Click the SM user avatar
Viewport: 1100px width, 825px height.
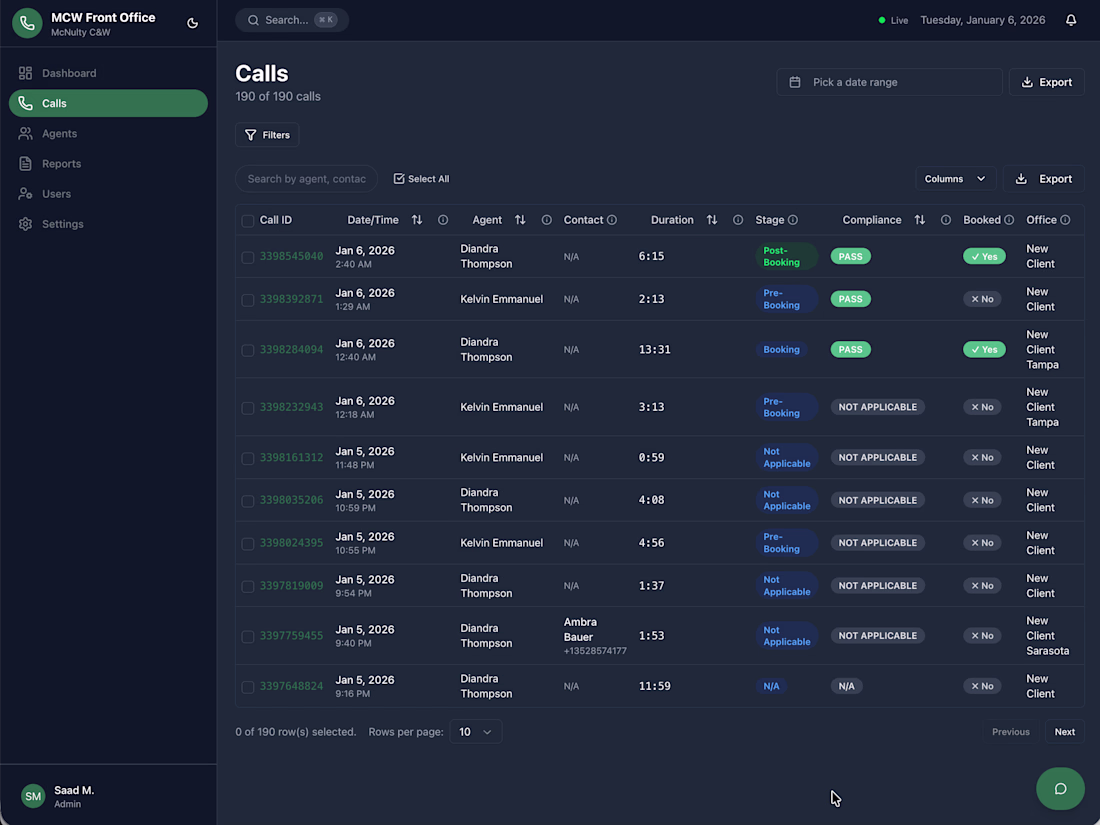33,796
